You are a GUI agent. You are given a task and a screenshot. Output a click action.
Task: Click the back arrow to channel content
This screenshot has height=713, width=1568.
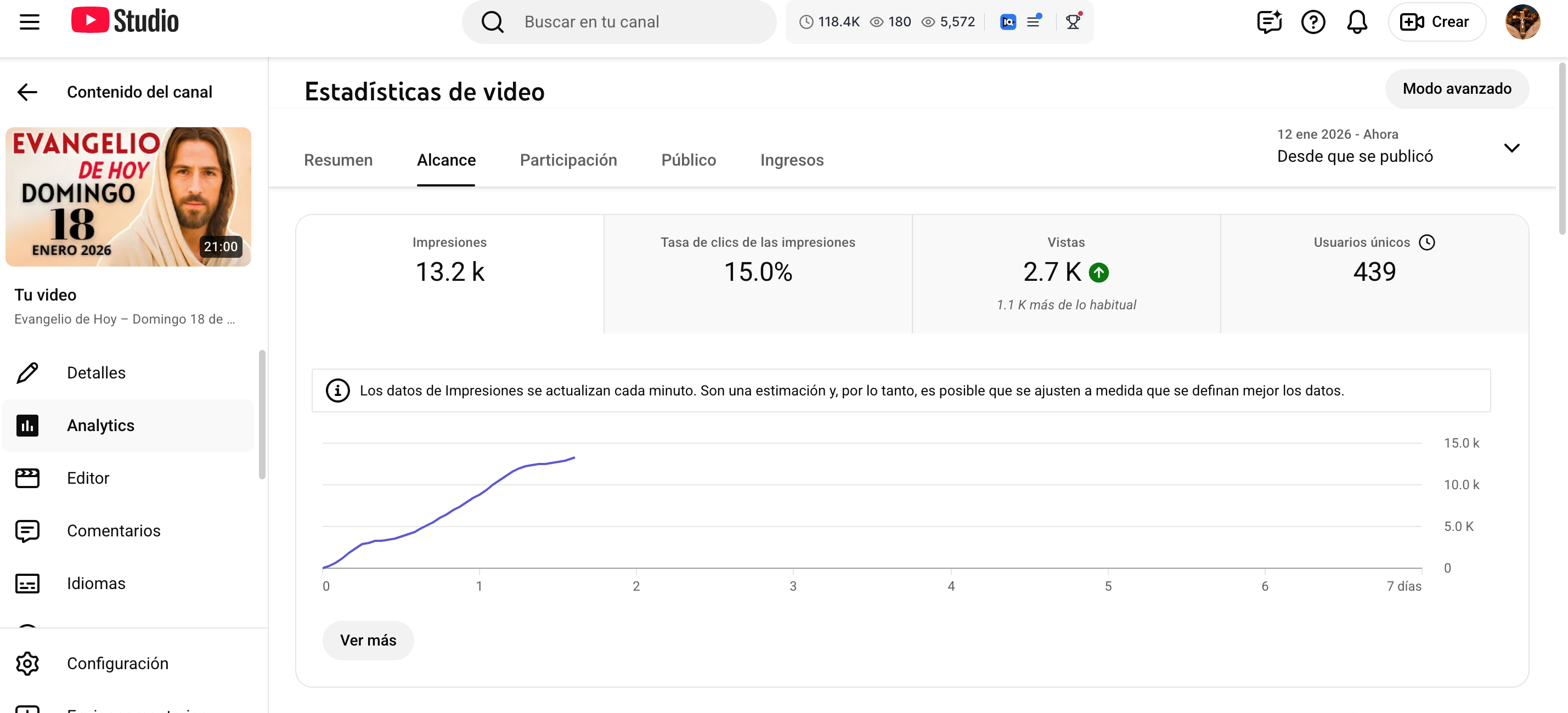(27, 92)
